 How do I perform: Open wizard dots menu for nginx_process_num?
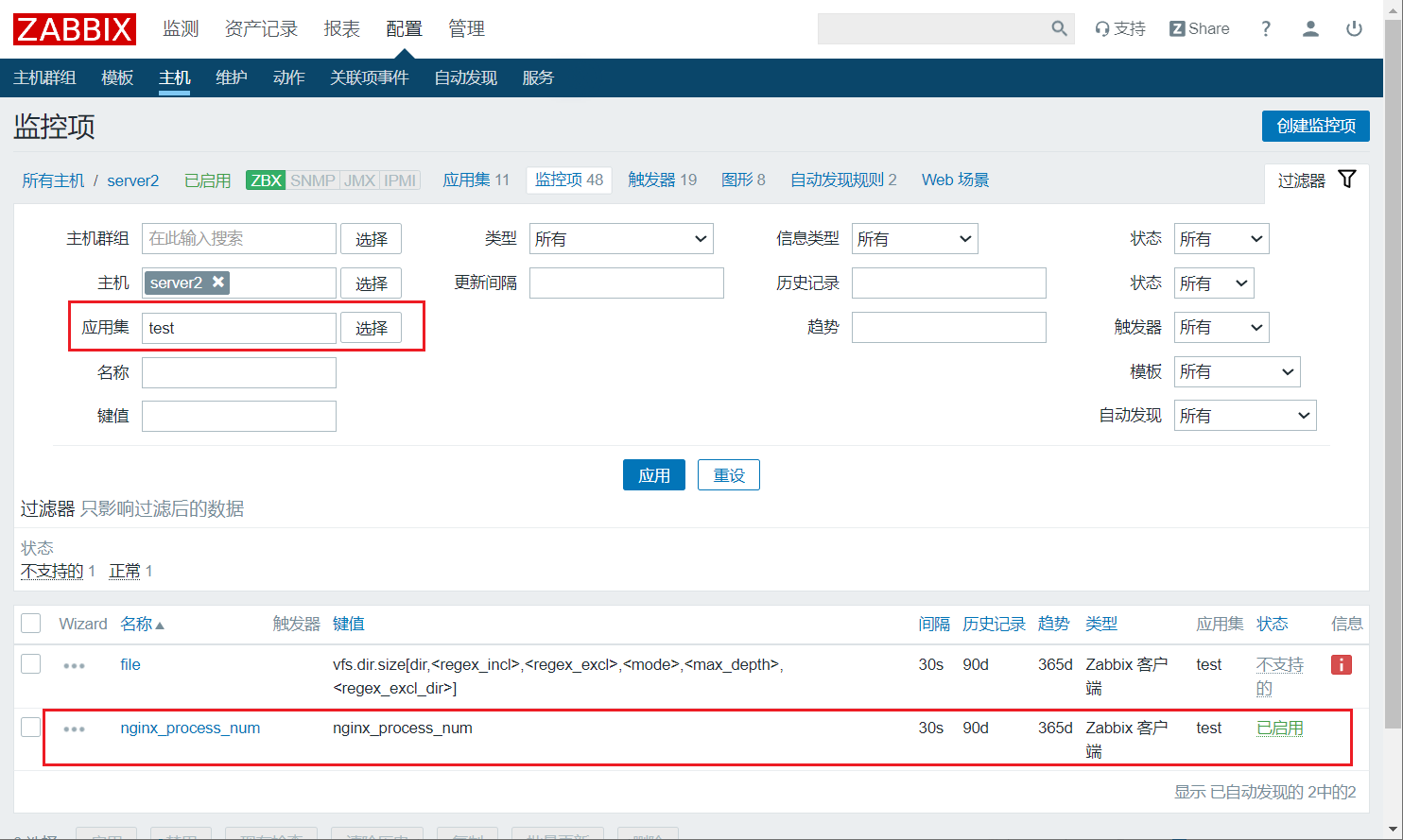tap(74, 729)
